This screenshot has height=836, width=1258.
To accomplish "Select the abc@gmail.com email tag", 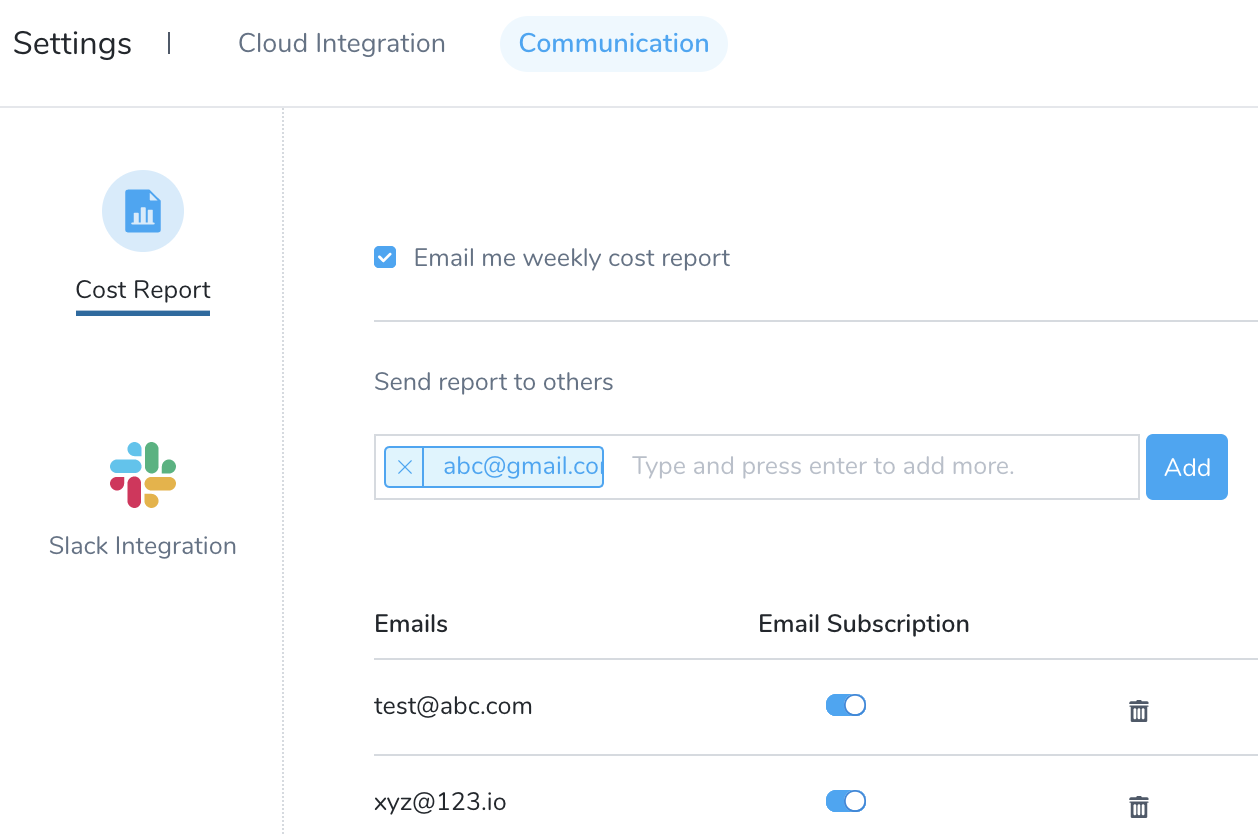I will pos(513,467).
